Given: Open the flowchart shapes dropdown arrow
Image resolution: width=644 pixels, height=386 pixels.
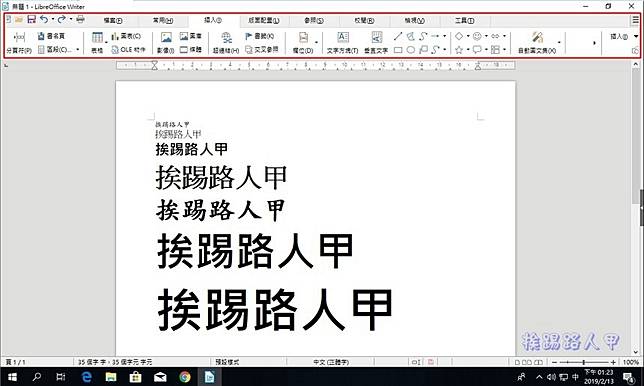Looking at the screenshot, I should (504, 50).
